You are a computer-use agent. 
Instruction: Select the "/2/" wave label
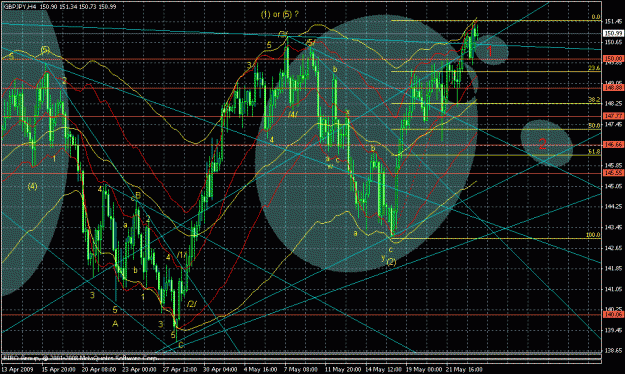pyautogui.click(x=192, y=304)
